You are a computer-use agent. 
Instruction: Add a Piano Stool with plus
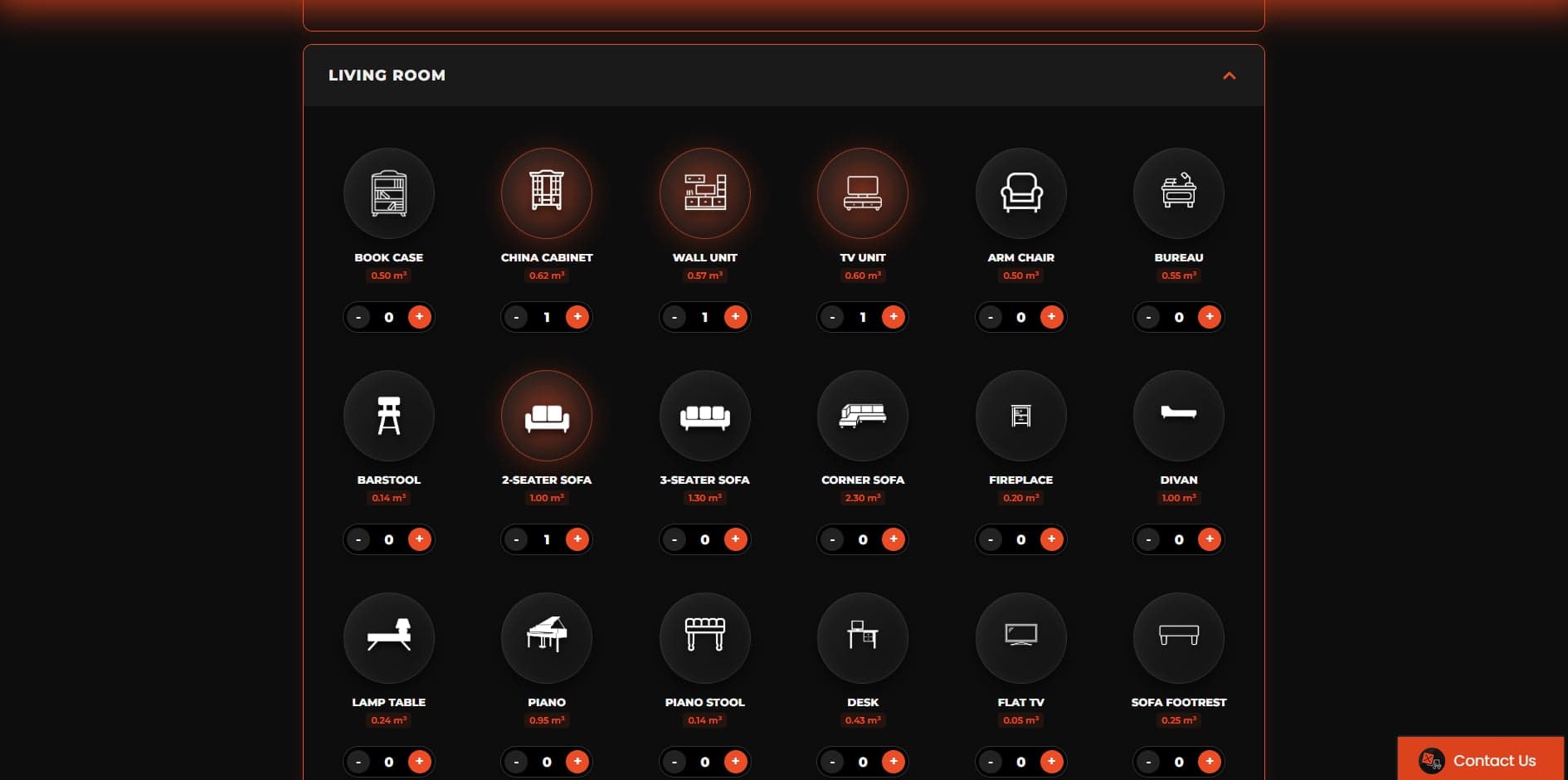(x=736, y=762)
